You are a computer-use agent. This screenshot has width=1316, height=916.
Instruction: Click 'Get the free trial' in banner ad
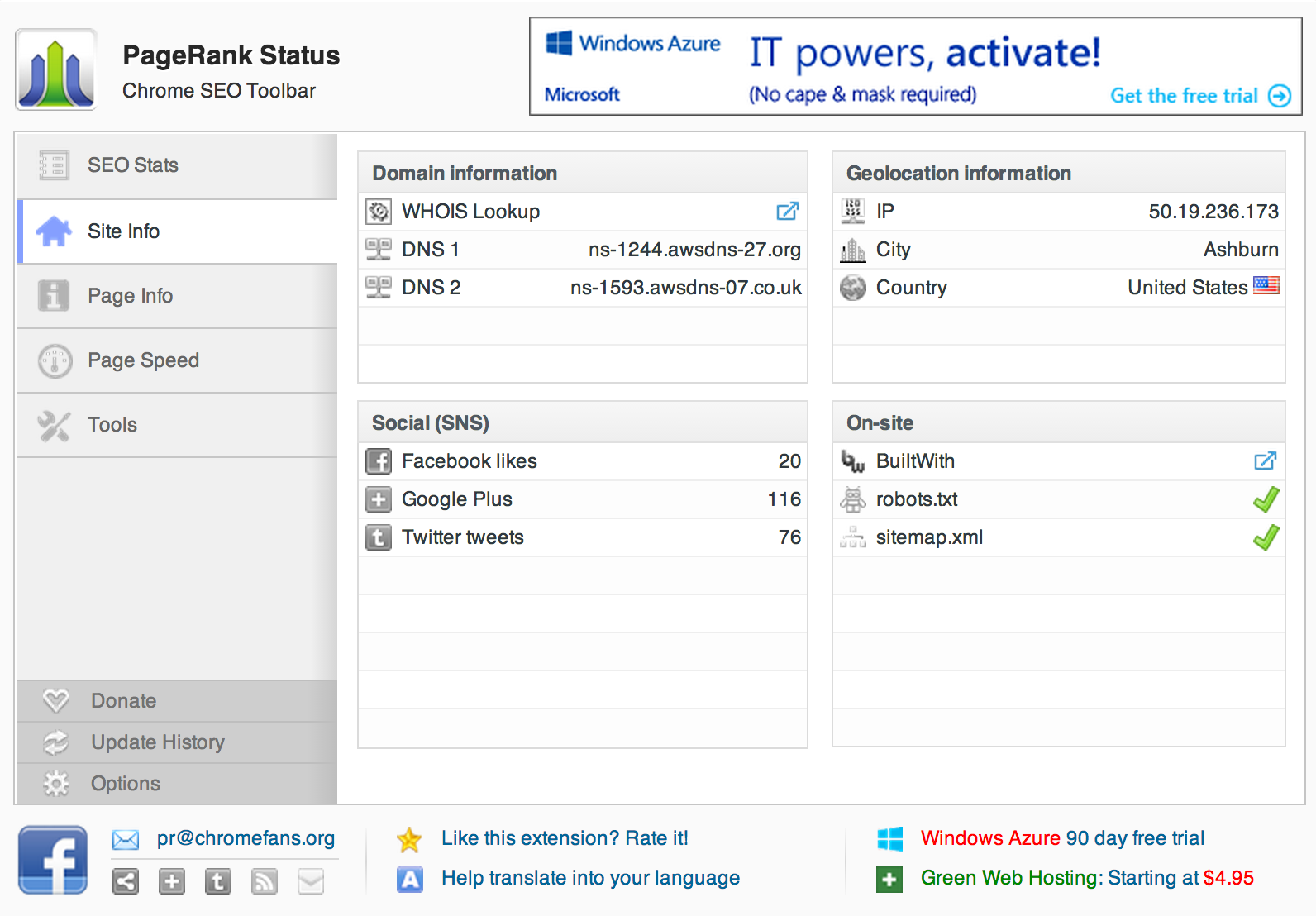tap(1199, 96)
